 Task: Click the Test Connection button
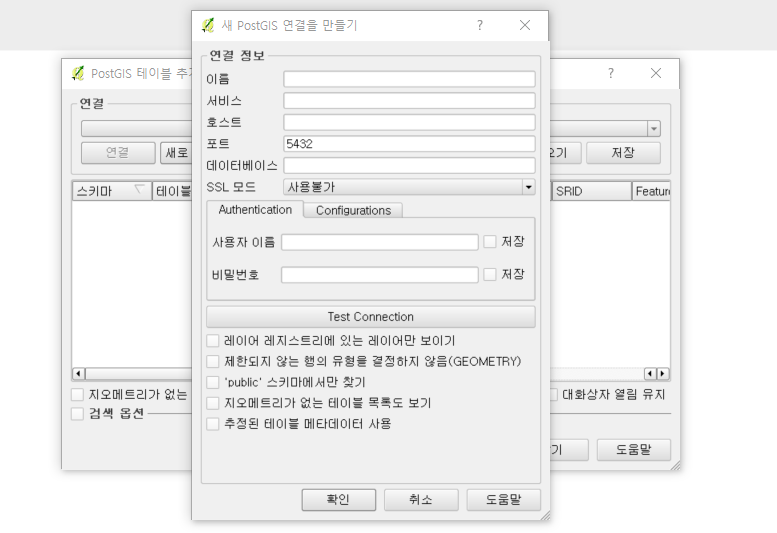point(371,317)
